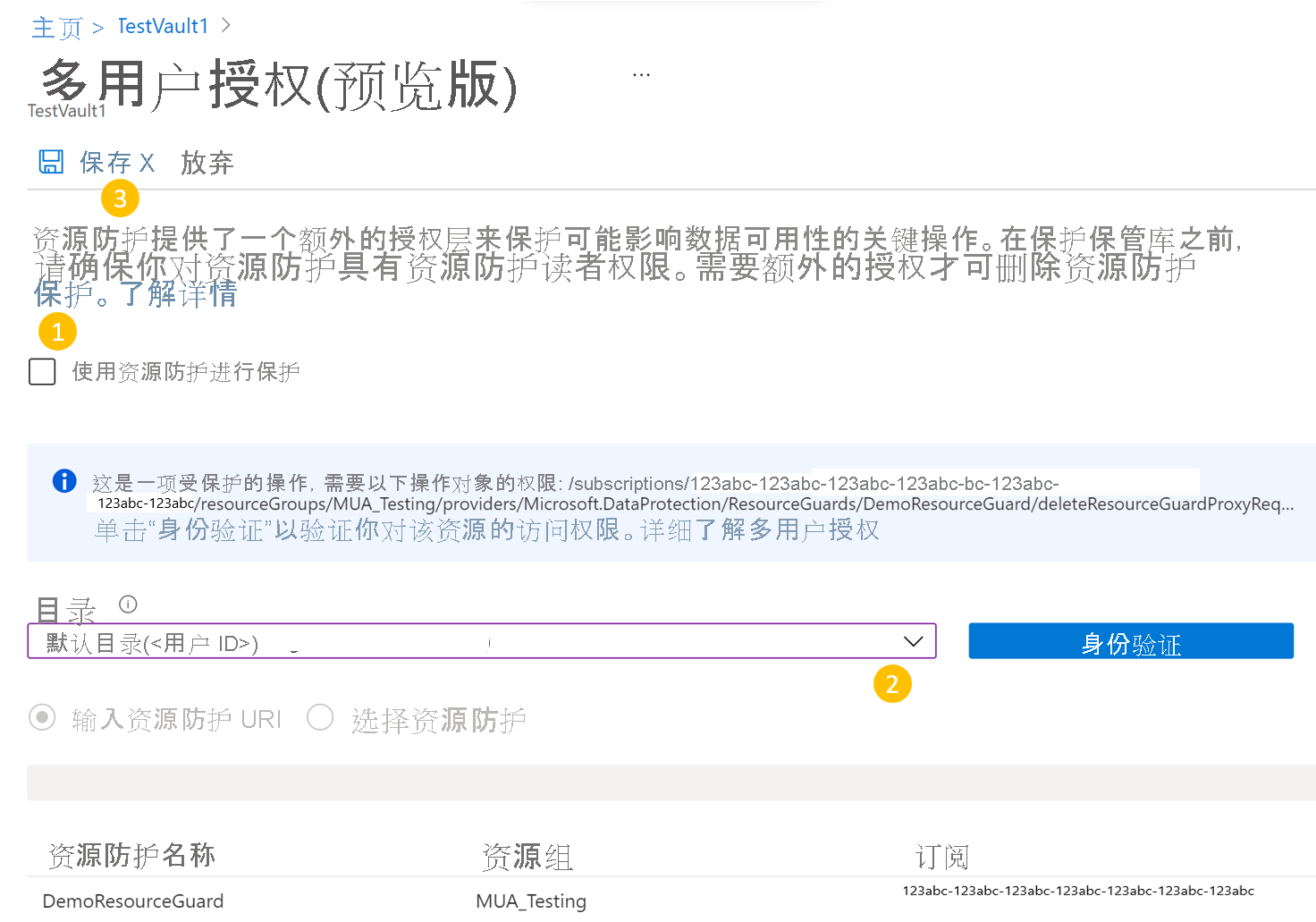Navigate to 主页 via breadcrumb

[x=55, y=26]
